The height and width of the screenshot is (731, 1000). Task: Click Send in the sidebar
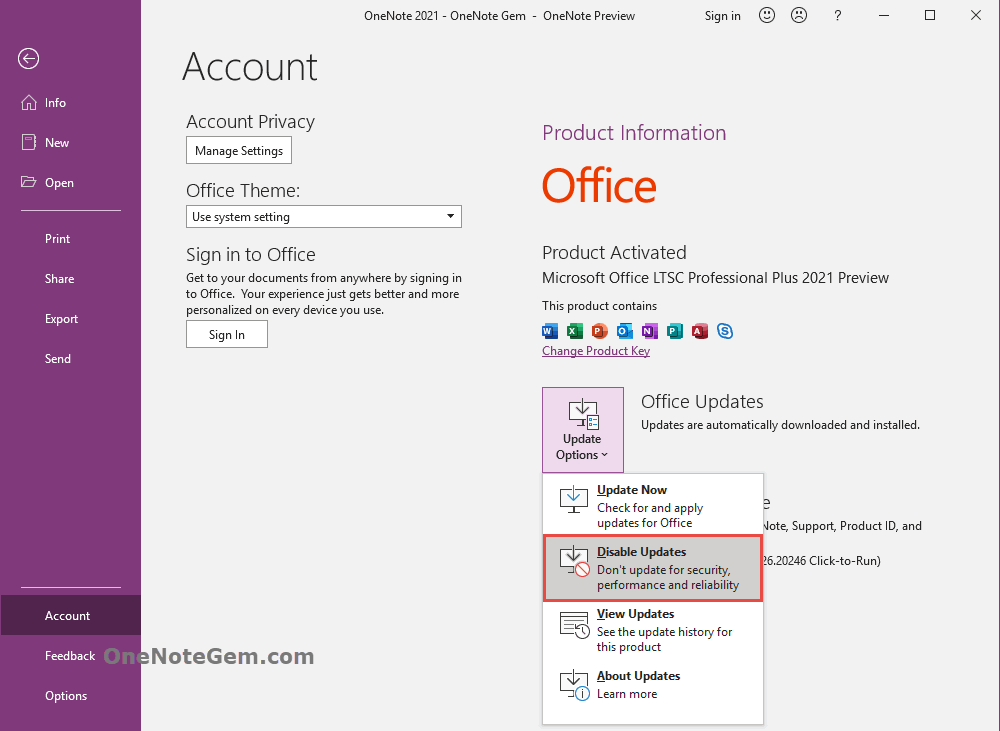tap(70, 358)
